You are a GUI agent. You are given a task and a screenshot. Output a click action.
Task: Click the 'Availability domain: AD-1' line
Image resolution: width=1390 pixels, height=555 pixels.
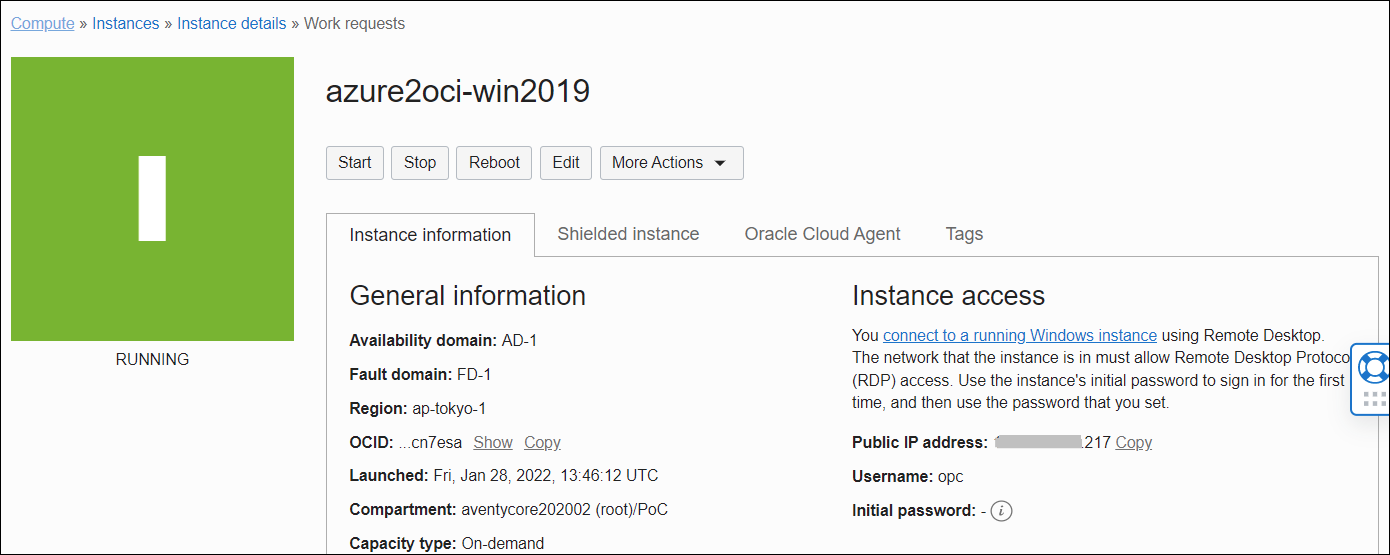pyautogui.click(x=443, y=340)
